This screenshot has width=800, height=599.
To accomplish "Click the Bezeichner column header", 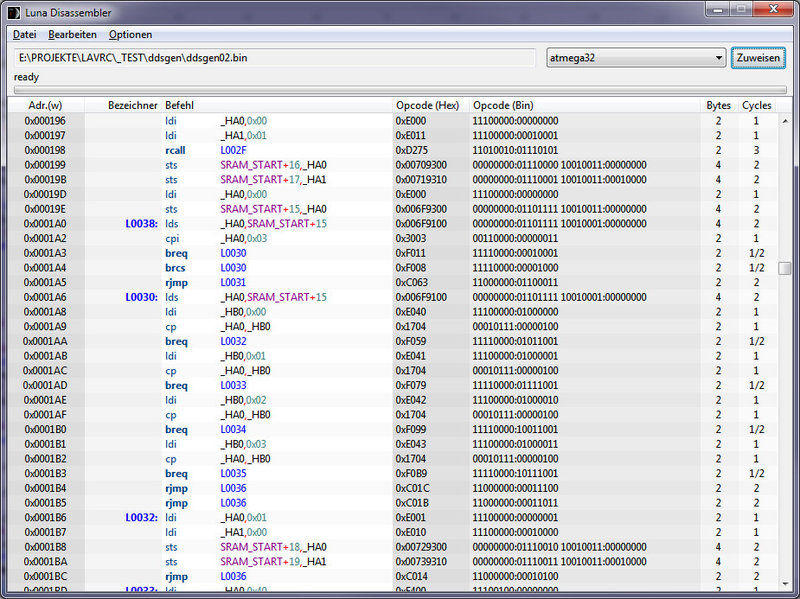I will [x=132, y=105].
